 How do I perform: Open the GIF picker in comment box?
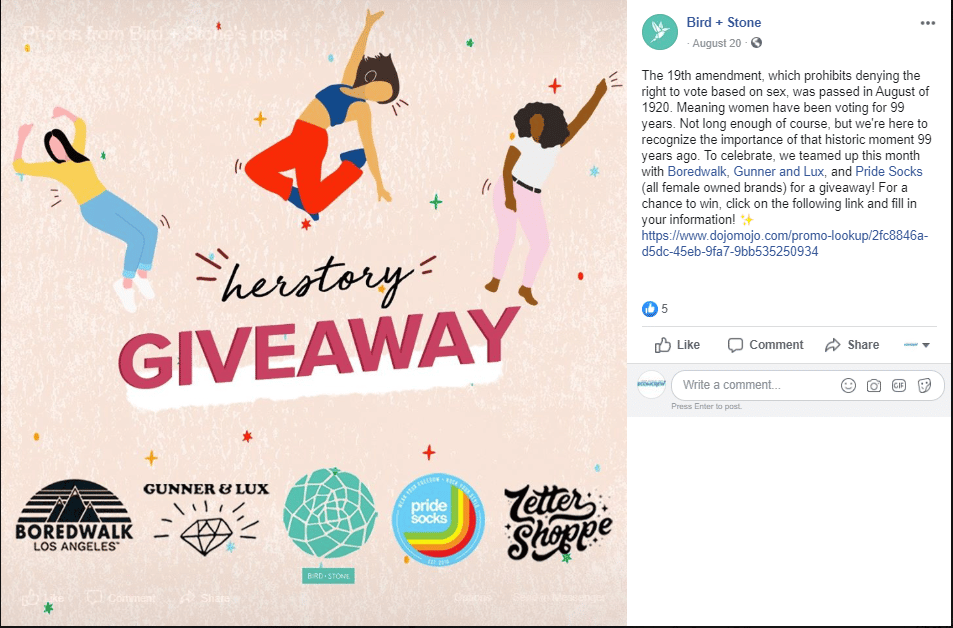[x=899, y=385]
